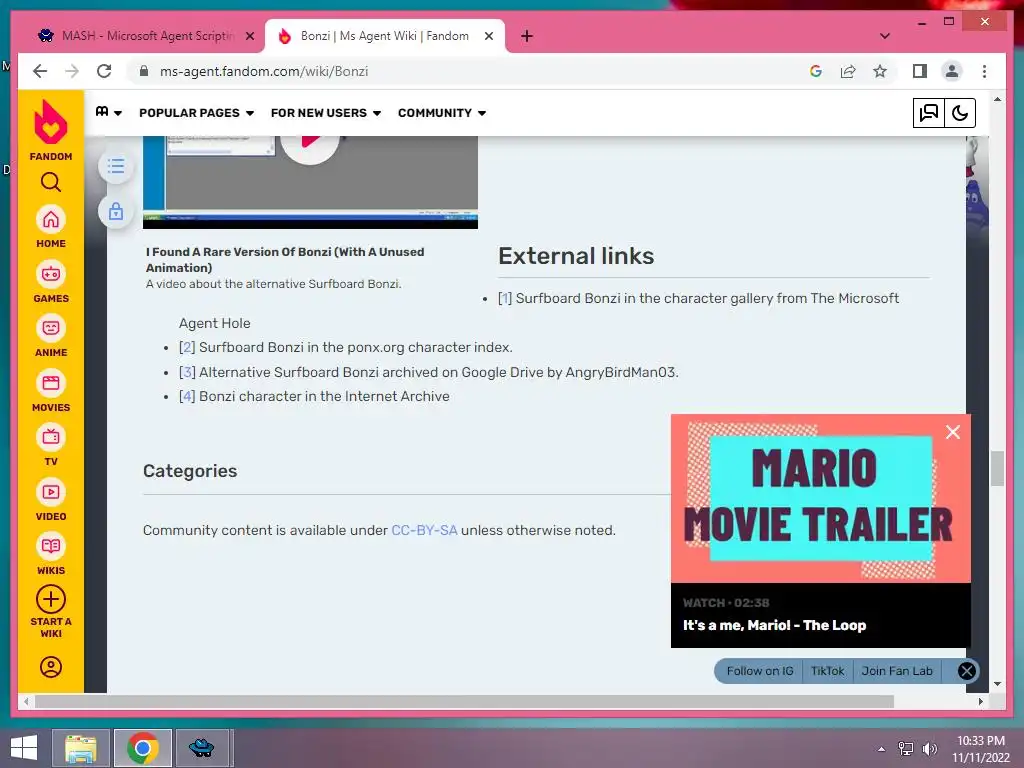Open the Windows Start button

click(x=24, y=748)
